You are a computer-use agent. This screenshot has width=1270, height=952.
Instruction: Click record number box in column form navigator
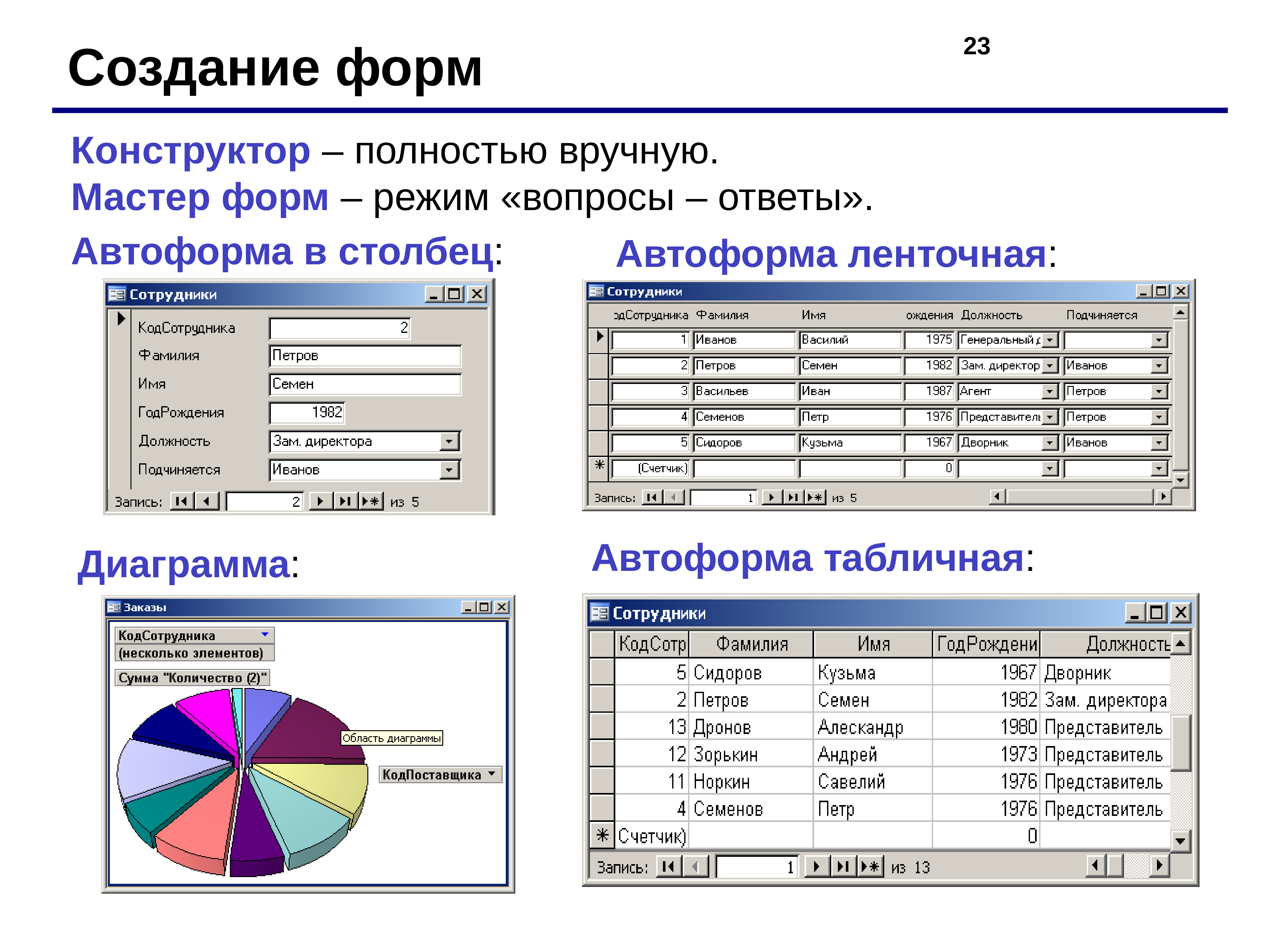pos(265,501)
